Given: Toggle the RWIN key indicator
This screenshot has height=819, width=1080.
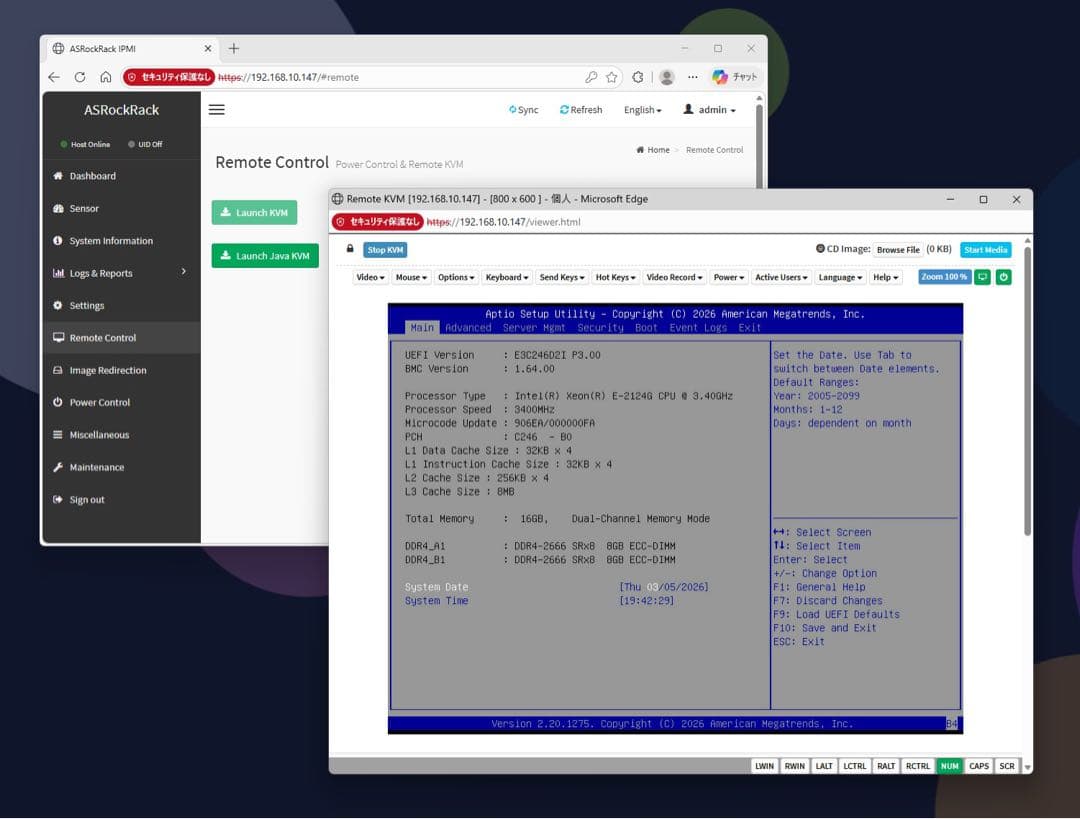Looking at the screenshot, I should (x=794, y=766).
